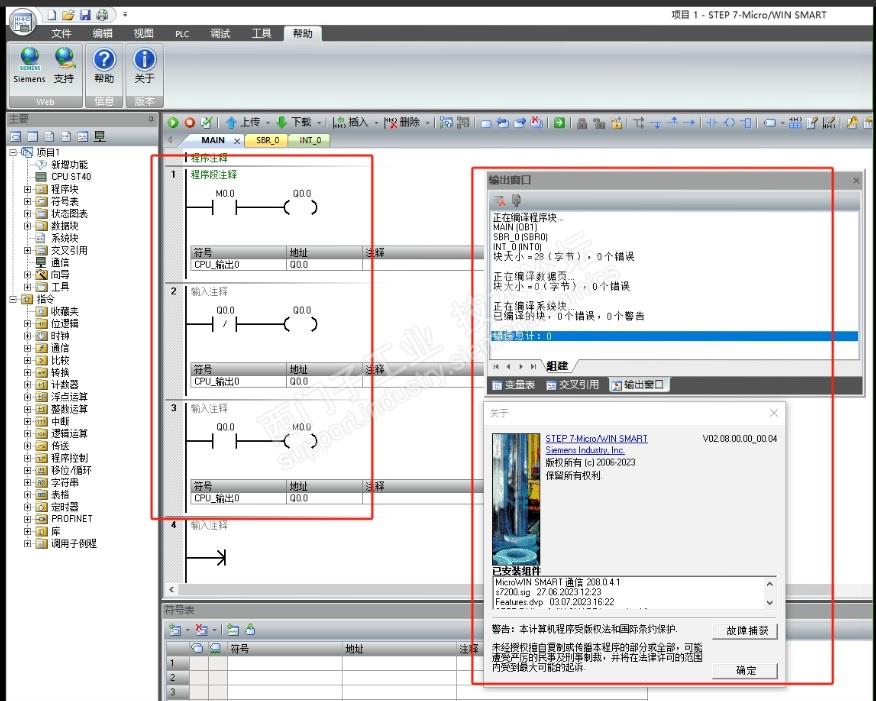Switch to the 变量表 bottom tab

coord(514,385)
